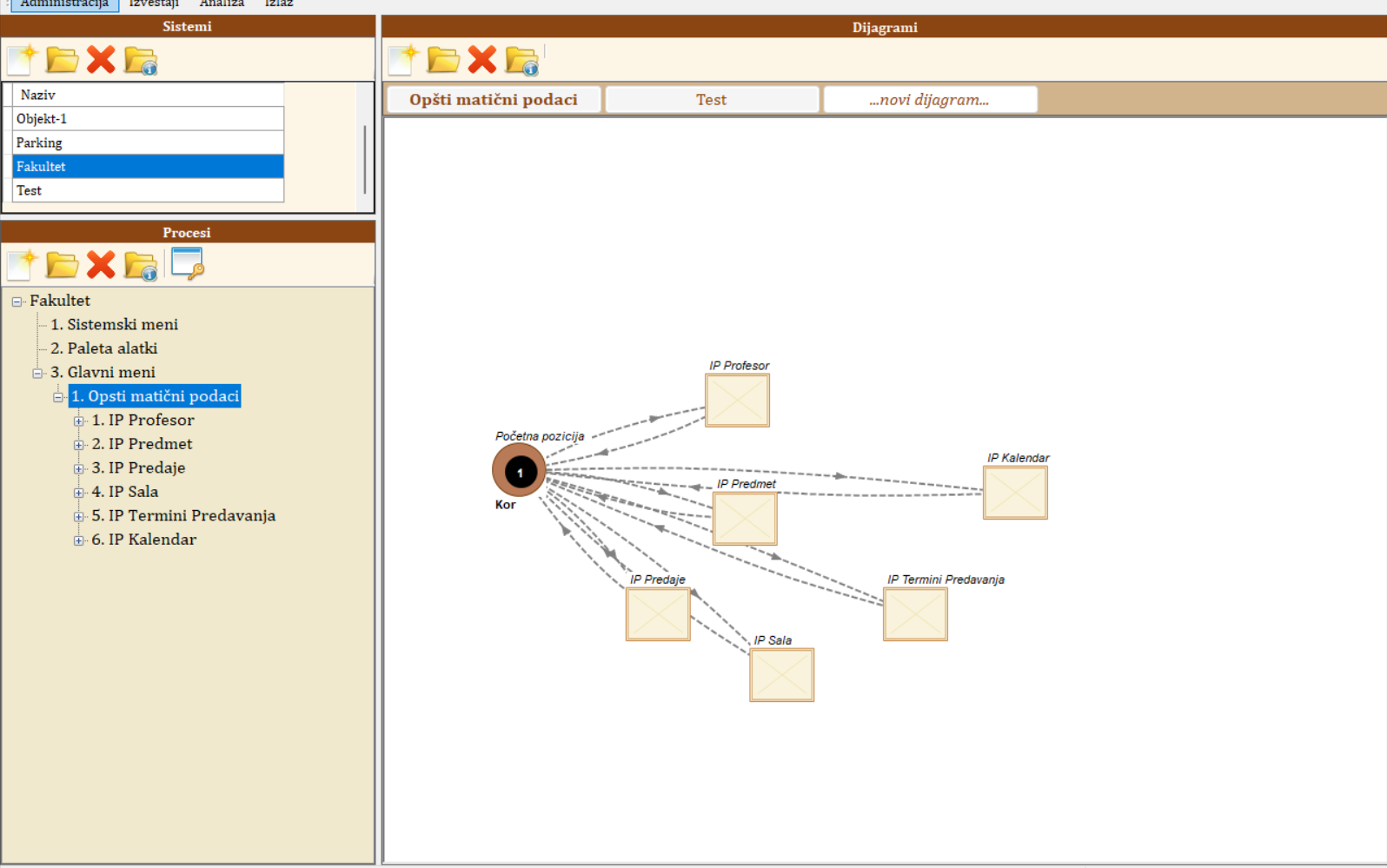Select 3. Glavni meni tree item
The image size is (1387, 868).
pos(103,372)
